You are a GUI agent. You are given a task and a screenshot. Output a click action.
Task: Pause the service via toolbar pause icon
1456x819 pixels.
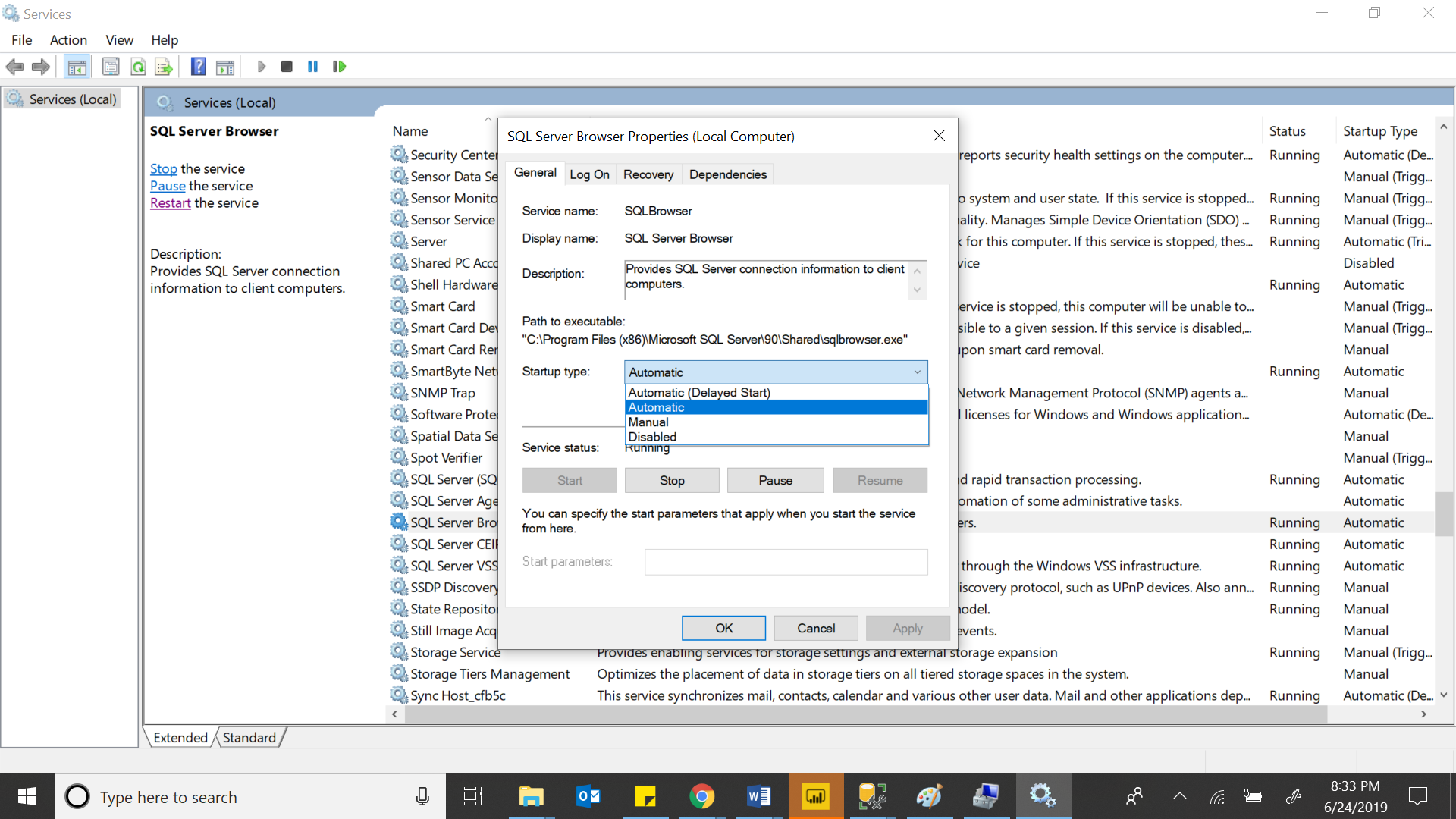312,66
